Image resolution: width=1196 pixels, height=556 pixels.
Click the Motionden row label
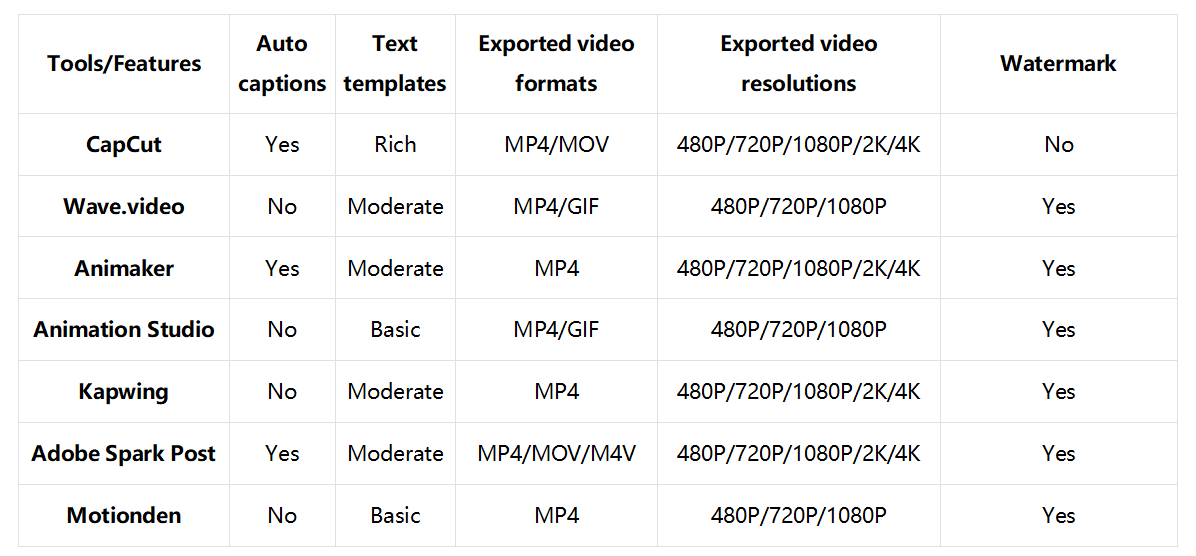(124, 516)
